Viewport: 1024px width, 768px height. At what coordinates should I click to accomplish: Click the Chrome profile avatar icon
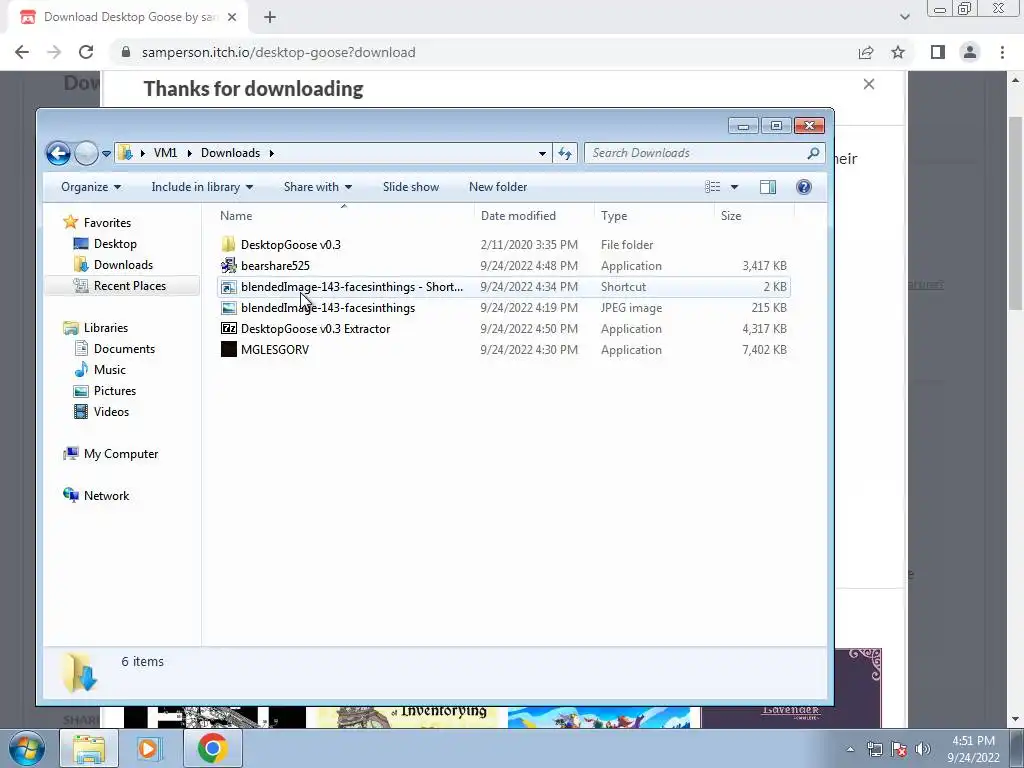tap(970, 52)
